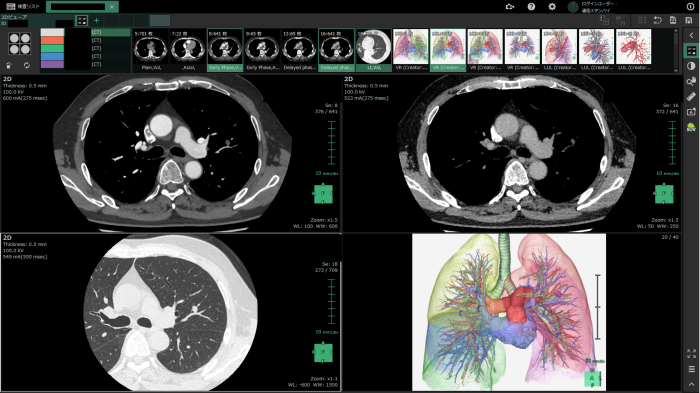This screenshot has height=393, width=700.
Task: Open the highlighted second VR rendering thumbnail
Action: coord(448,50)
